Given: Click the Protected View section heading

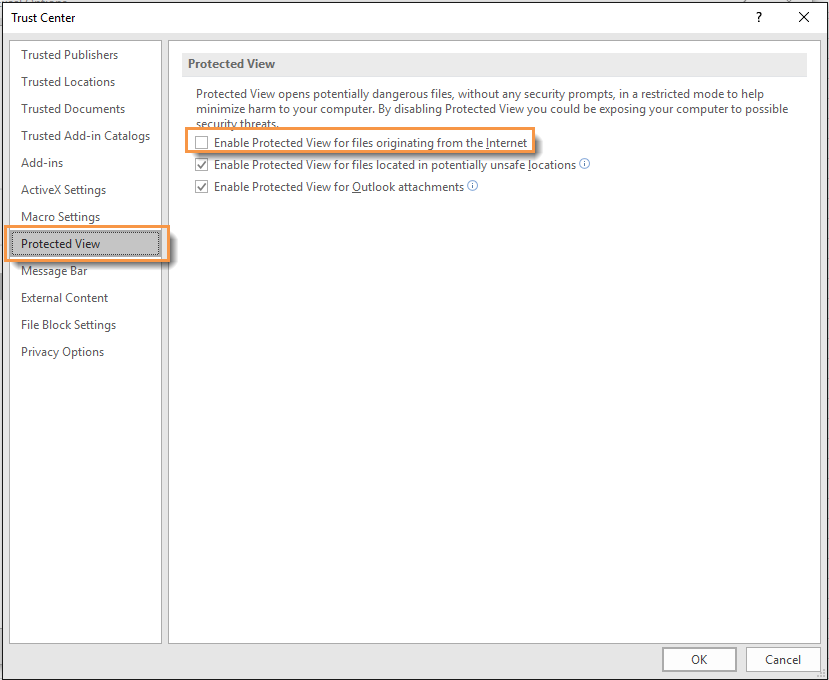Looking at the screenshot, I should pyautogui.click(x=232, y=64).
